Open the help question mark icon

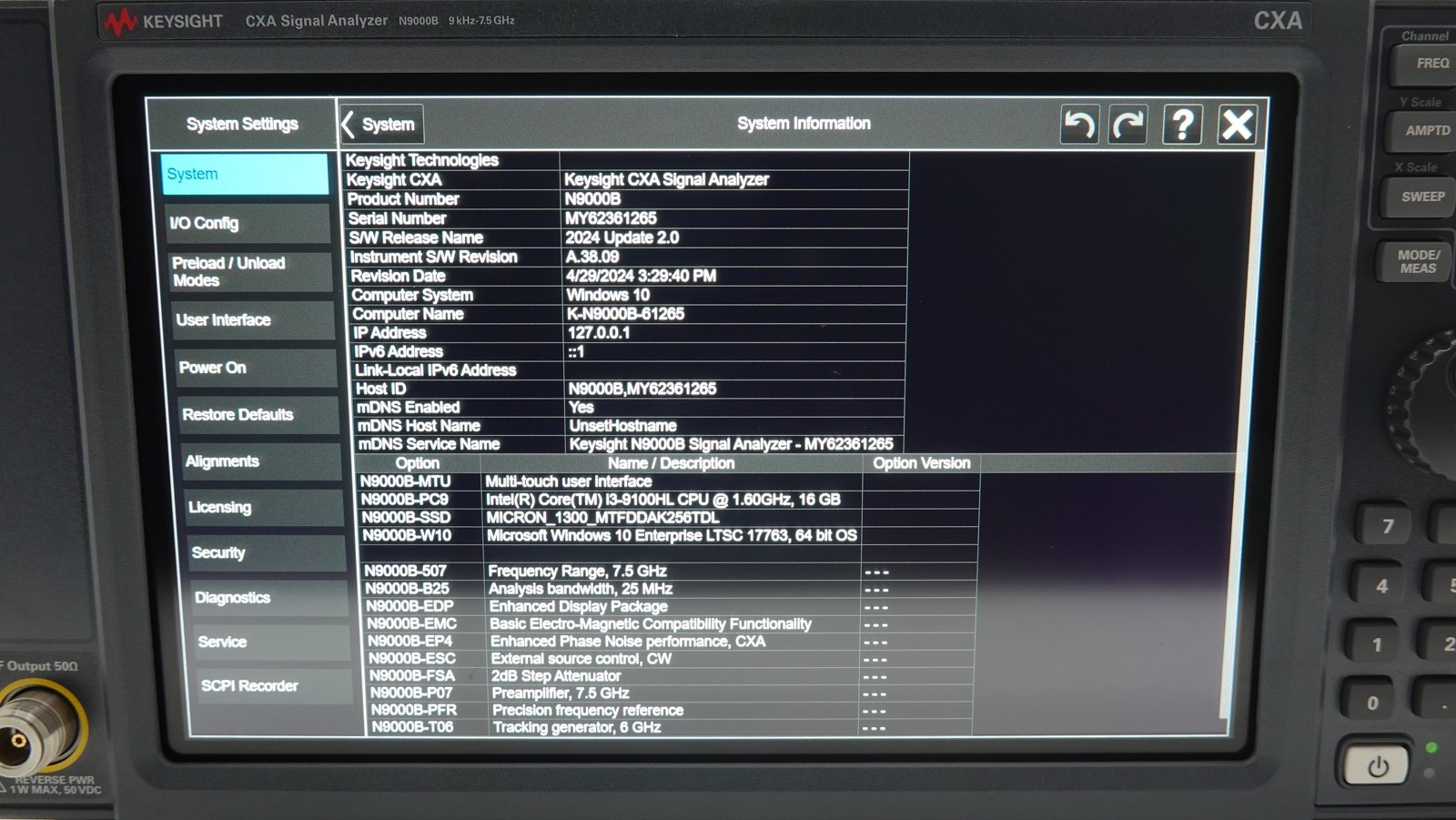coord(1183,124)
